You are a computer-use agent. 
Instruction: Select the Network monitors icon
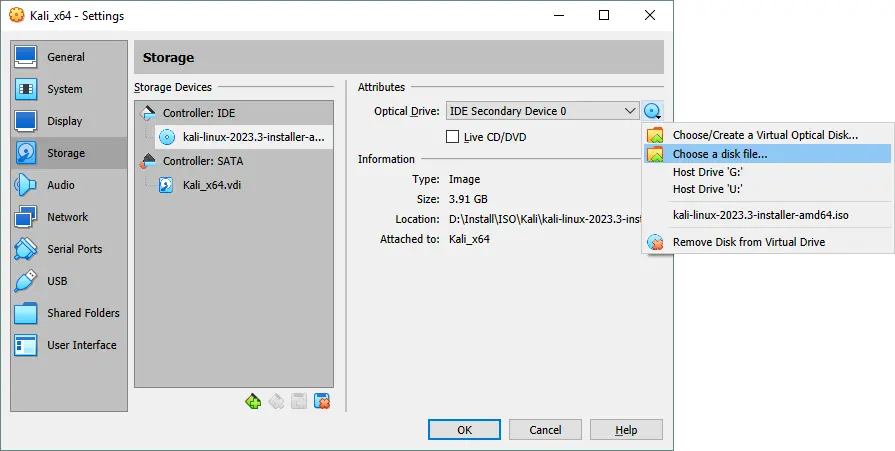[x=26, y=217]
